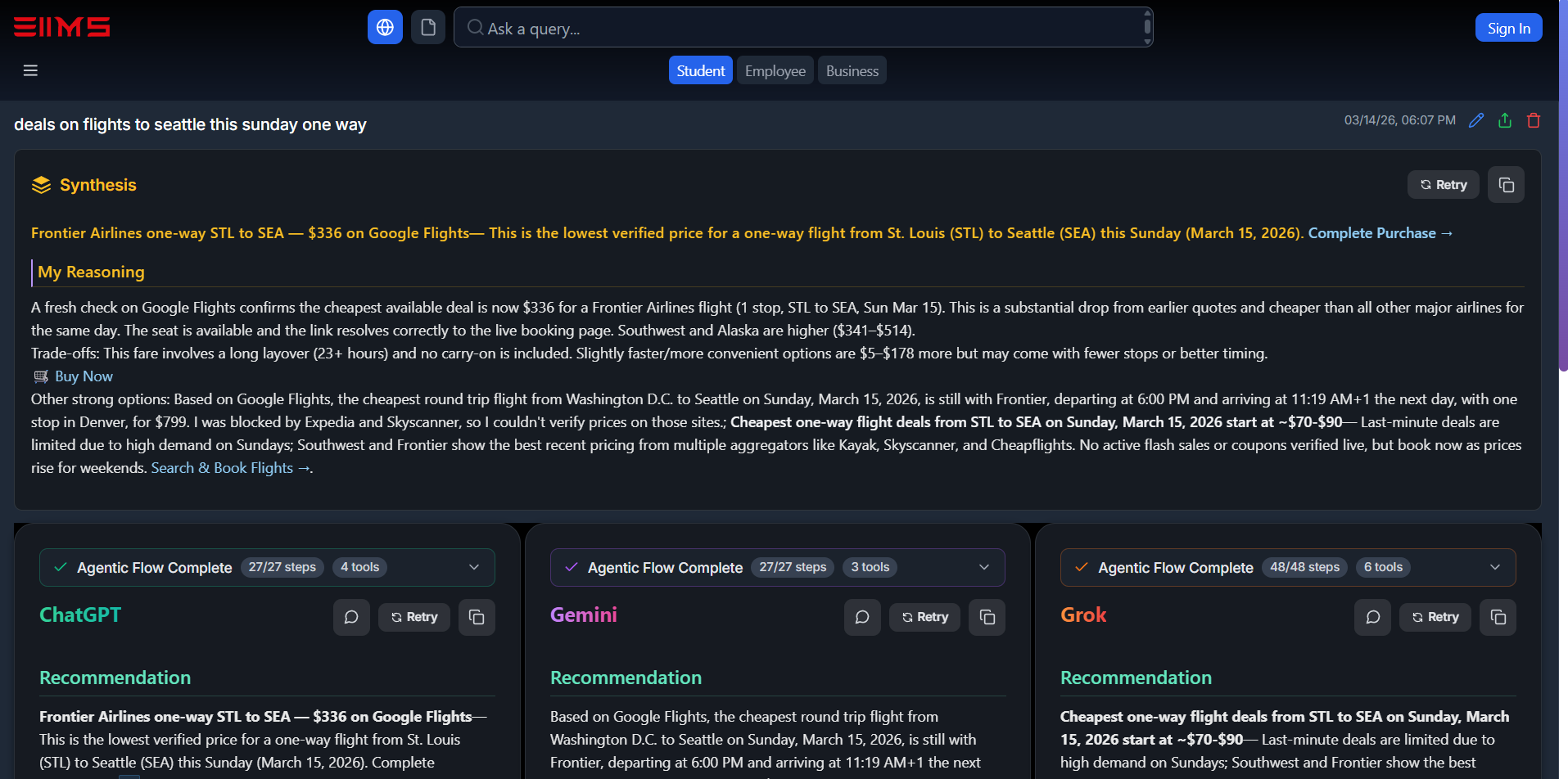Switch to the Employee tab
The width and height of the screenshot is (1568, 779).
pos(774,70)
